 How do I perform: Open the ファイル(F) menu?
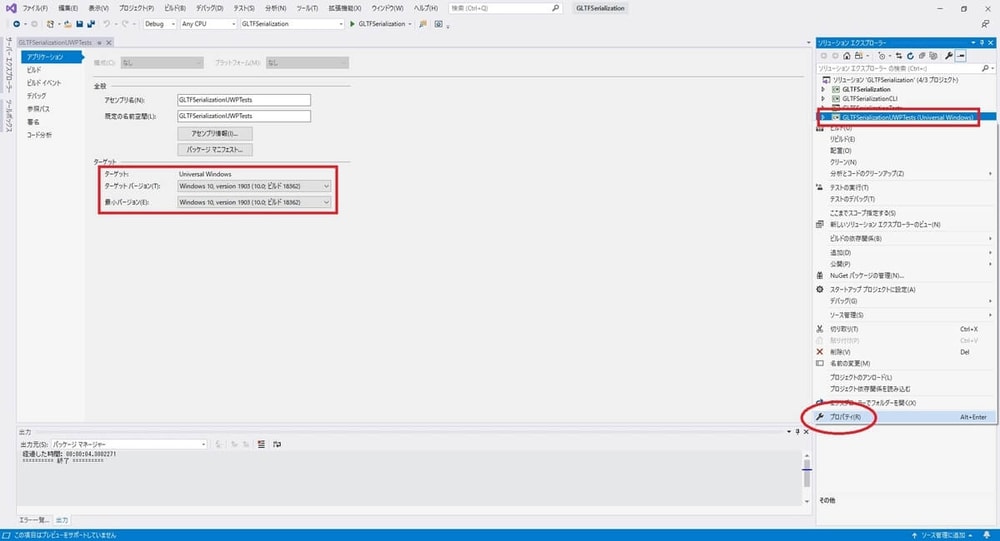[x=35, y=8]
